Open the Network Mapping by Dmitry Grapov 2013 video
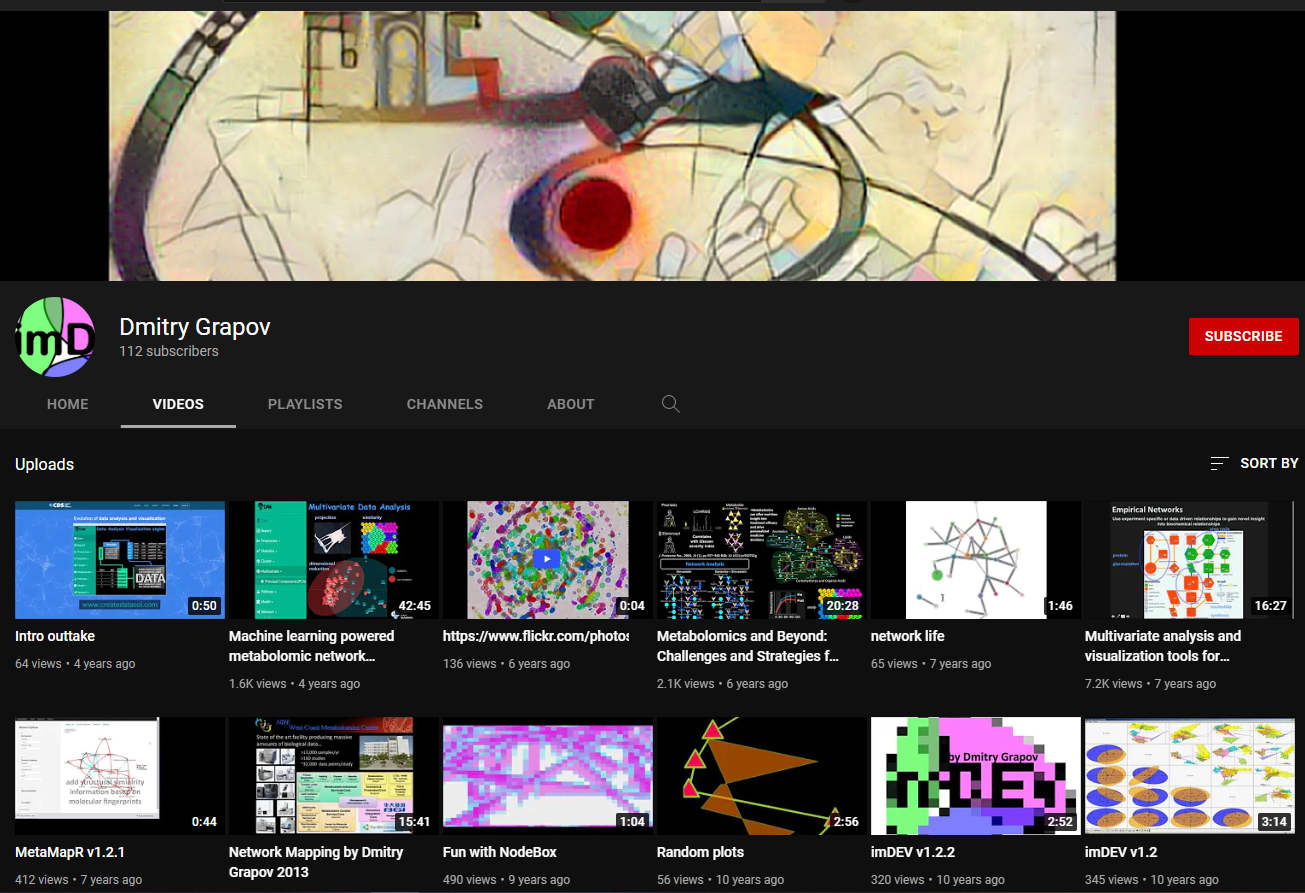 316,861
